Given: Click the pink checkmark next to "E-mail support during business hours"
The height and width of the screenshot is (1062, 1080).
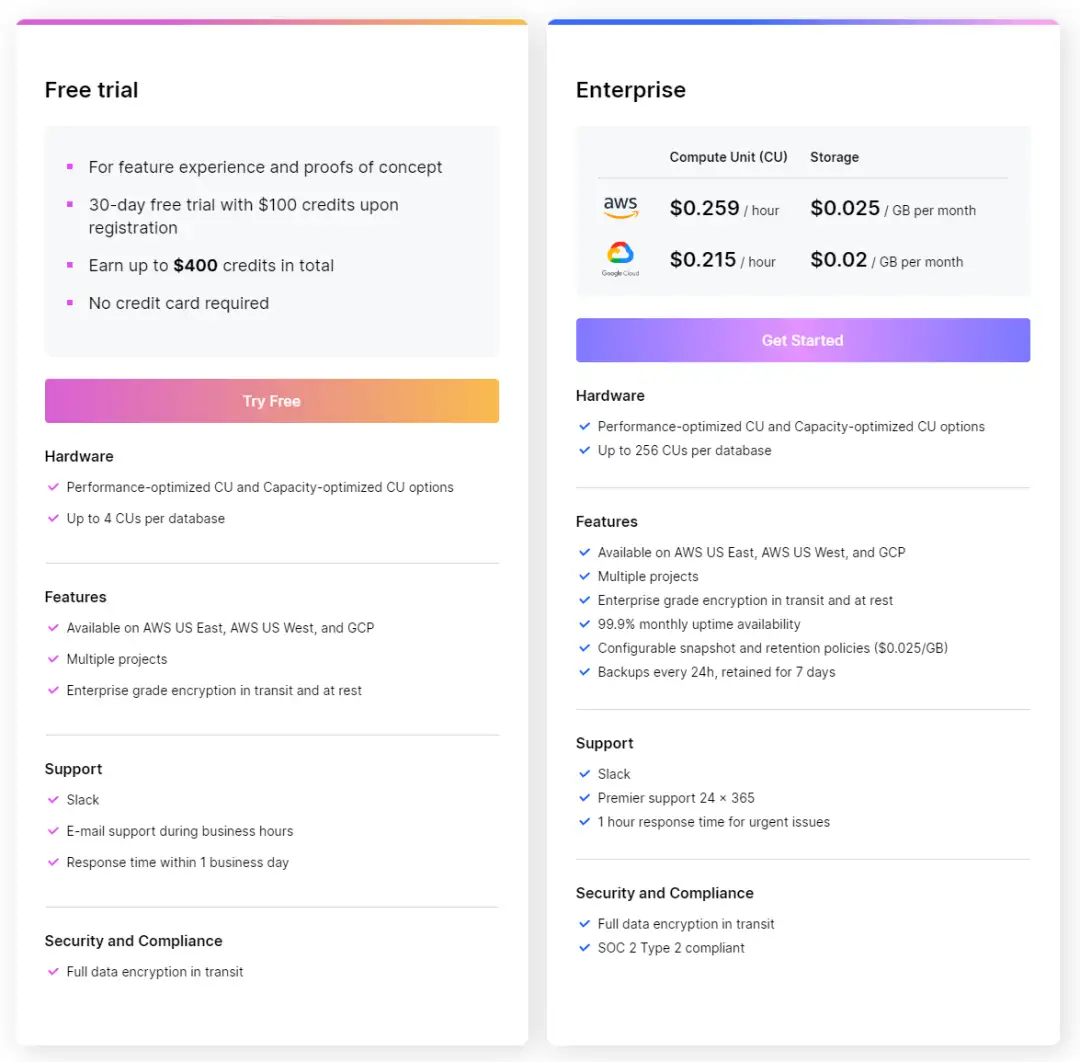Looking at the screenshot, I should [x=53, y=831].
